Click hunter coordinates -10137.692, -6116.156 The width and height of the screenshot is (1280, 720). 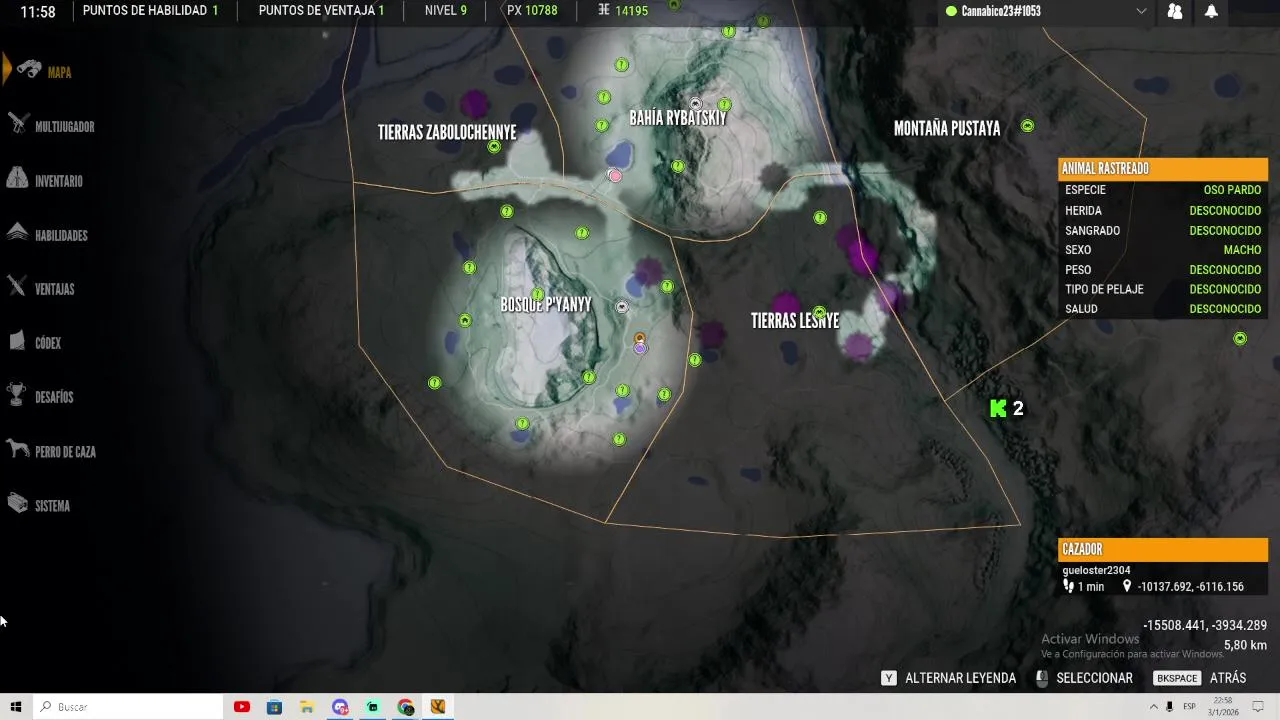pos(1190,587)
